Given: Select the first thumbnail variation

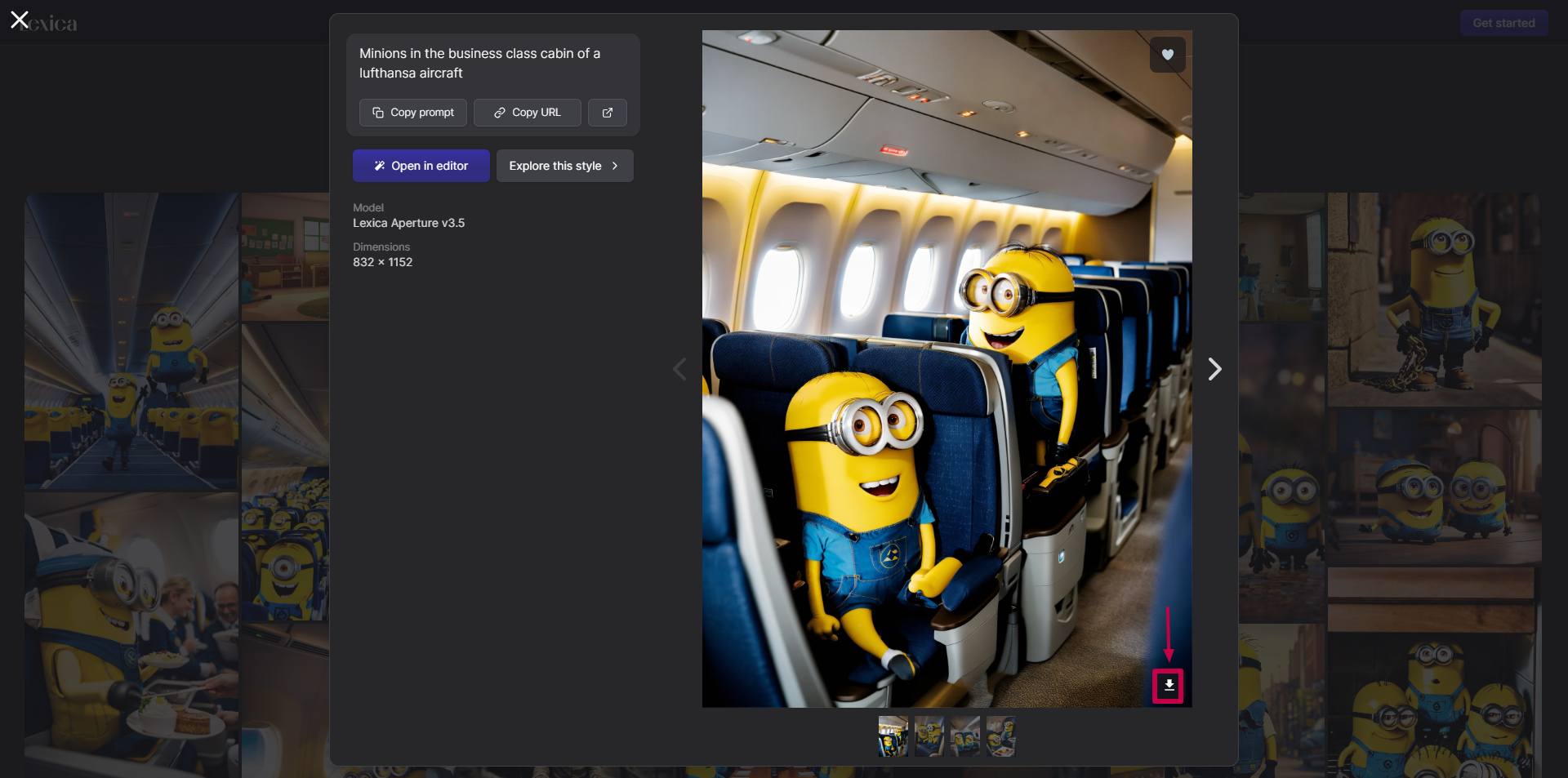Looking at the screenshot, I should [x=893, y=736].
